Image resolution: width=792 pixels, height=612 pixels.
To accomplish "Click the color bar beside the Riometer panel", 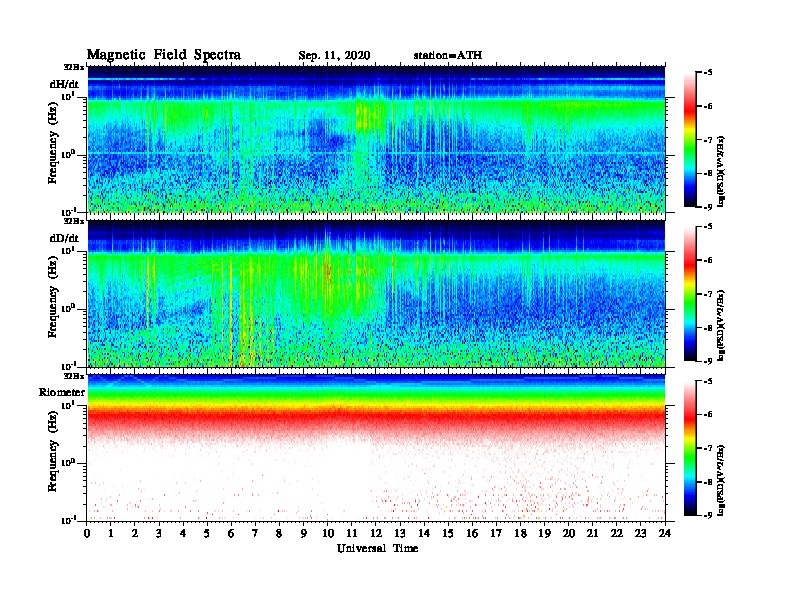I will [690, 448].
